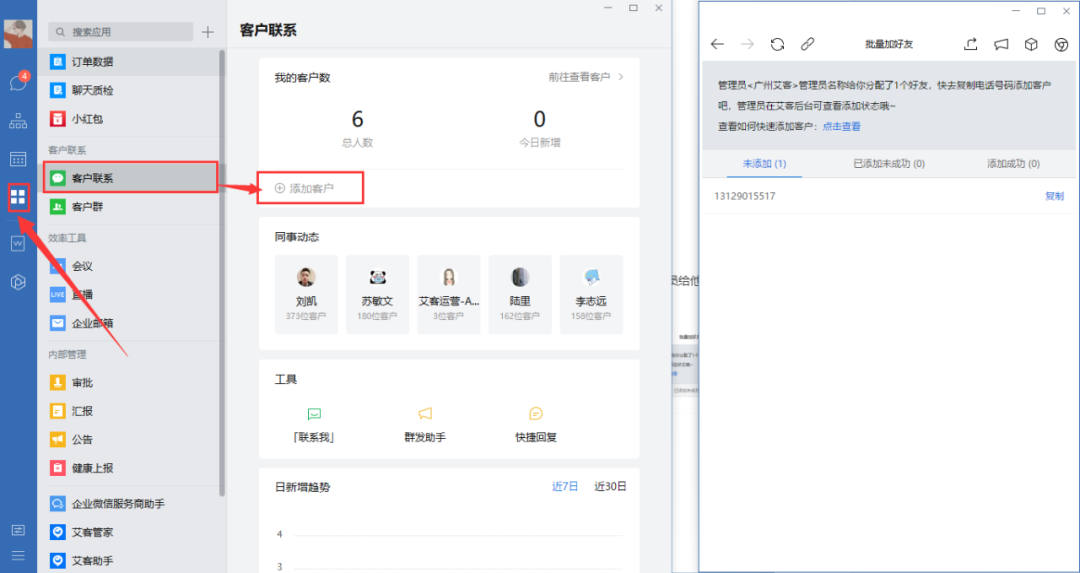Open 点击查看 help link
The width and height of the screenshot is (1080, 573).
coord(841,127)
